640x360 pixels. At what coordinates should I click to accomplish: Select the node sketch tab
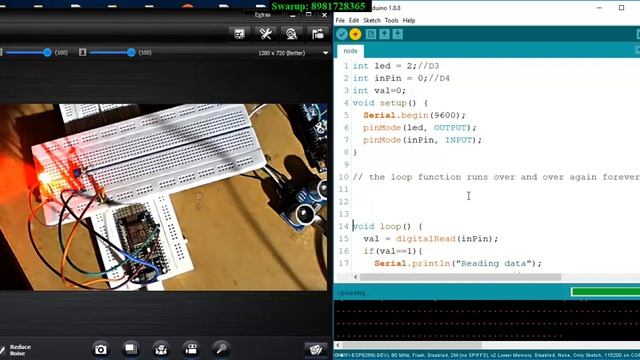click(350, 51)
